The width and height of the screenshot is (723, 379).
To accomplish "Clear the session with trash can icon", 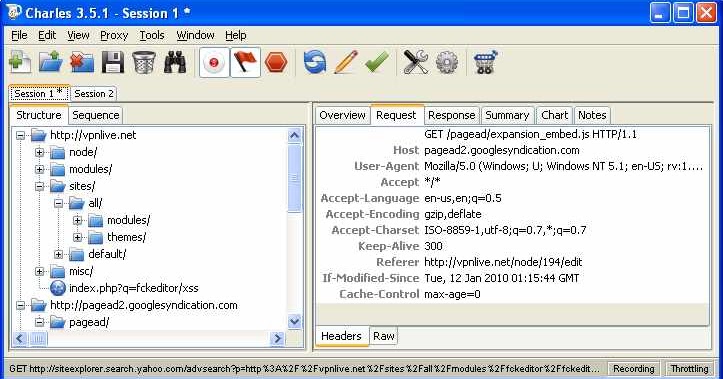I will coord(144,62).
